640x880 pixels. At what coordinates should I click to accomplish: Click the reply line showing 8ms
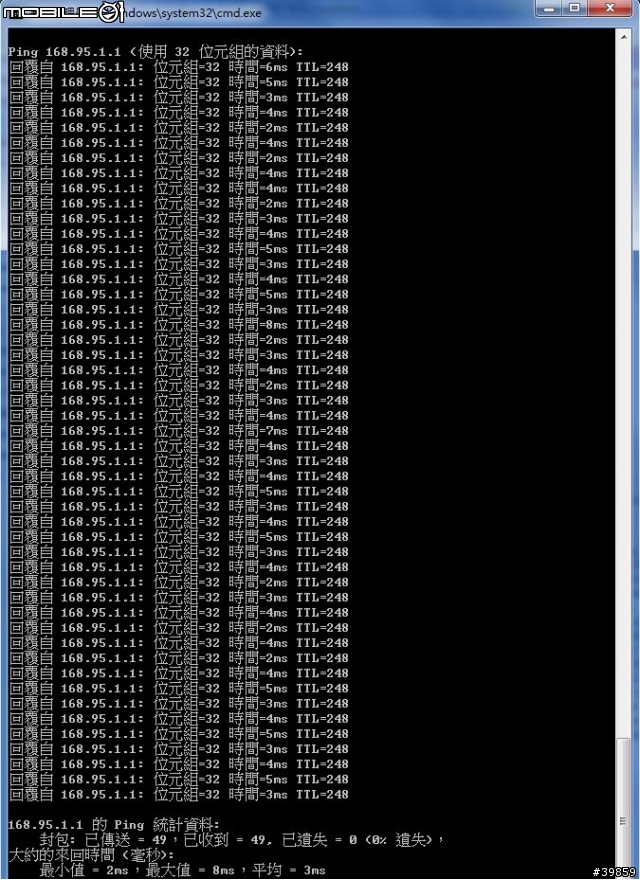pos(179,325)
